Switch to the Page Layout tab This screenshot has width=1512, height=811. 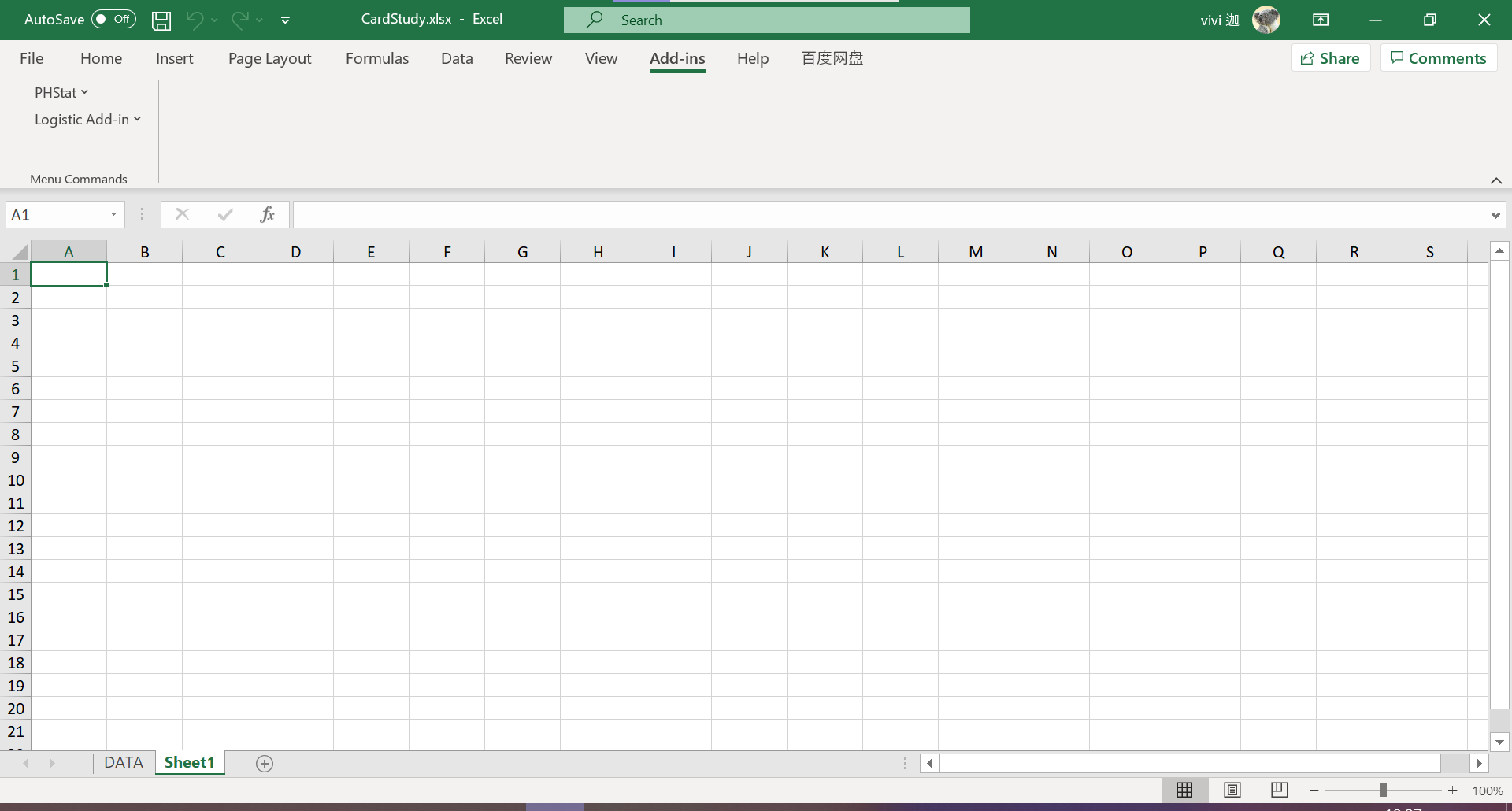click(x=269, y=58)
